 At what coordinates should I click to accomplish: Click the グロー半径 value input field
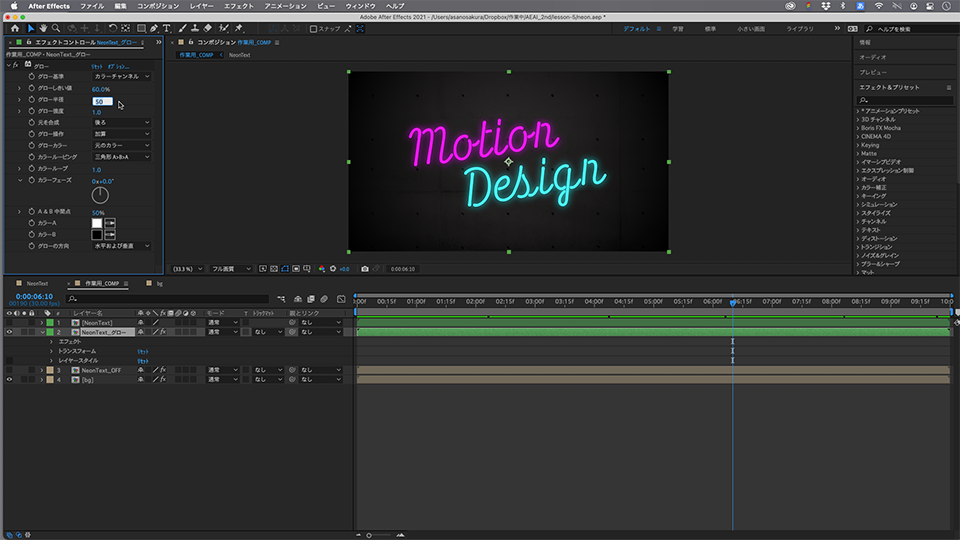[102, 101]
